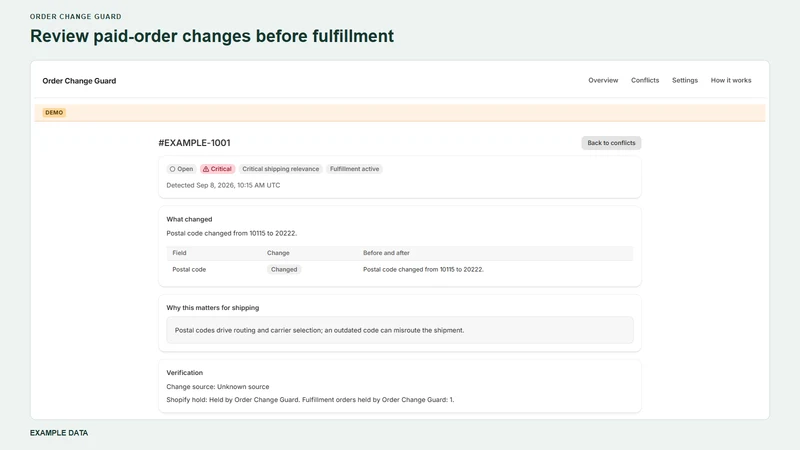Click the Back to conflicts button
Screen dimensions: 800x450
[611, 143]
